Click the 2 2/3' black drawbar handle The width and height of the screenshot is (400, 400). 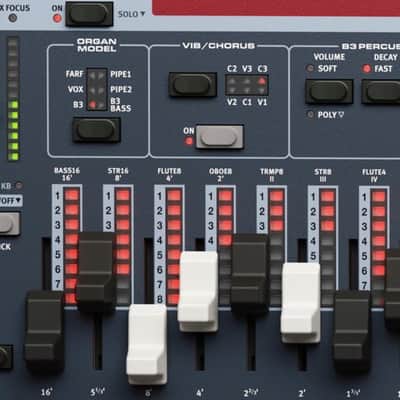[250, 275]
